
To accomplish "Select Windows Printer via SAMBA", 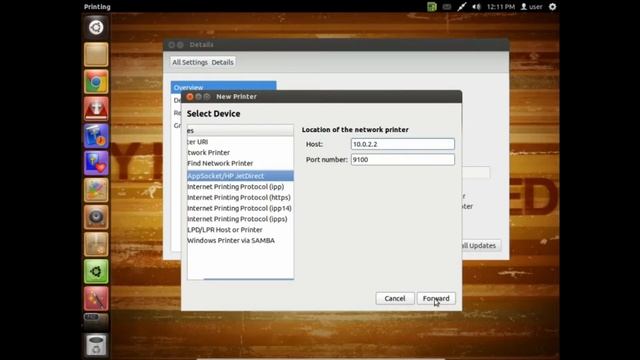I will click(240, 240).
